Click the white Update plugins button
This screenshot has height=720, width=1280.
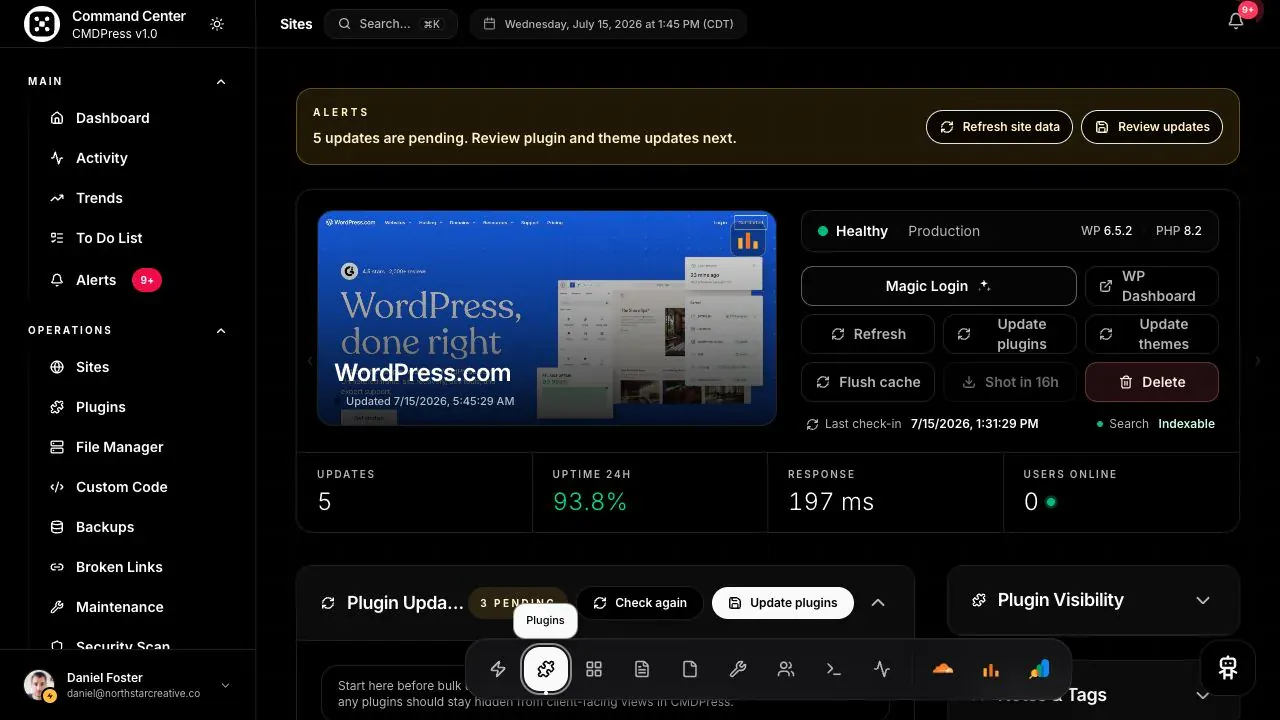(782, 603)
